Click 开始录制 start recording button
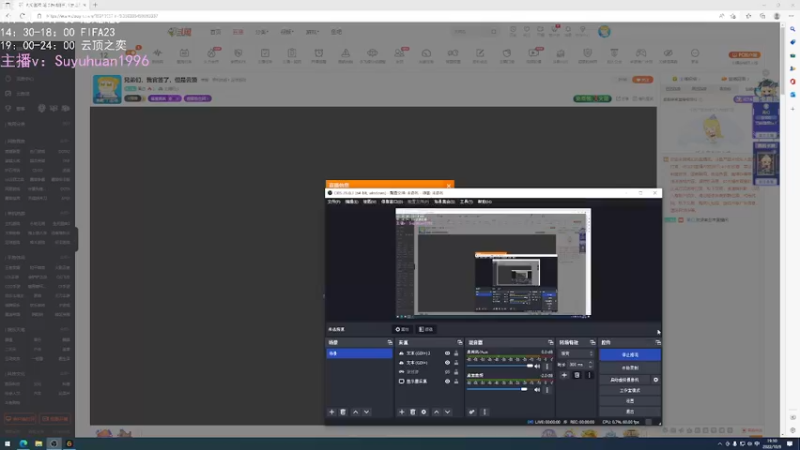Screen dimensions: 800x450 point(630,367)
